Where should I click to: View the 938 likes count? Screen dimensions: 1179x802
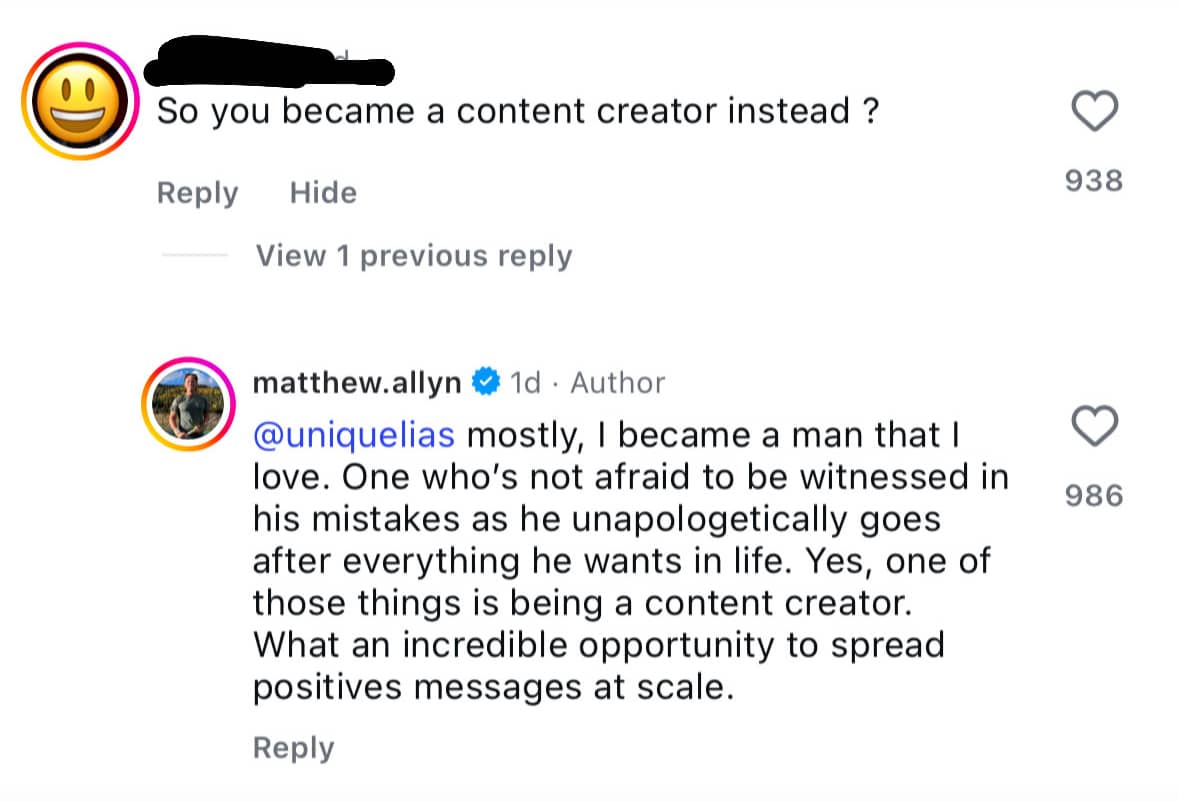pyautogui.click(x=1094, y=180)
